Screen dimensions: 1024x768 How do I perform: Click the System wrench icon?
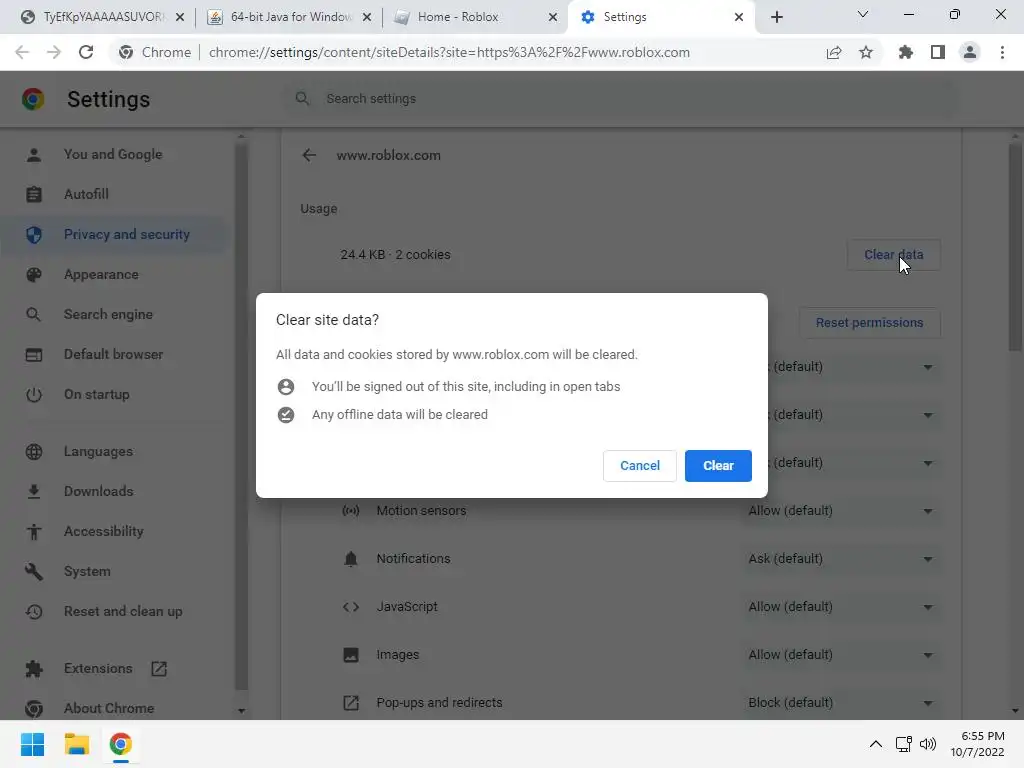click(x=34, y=572)
